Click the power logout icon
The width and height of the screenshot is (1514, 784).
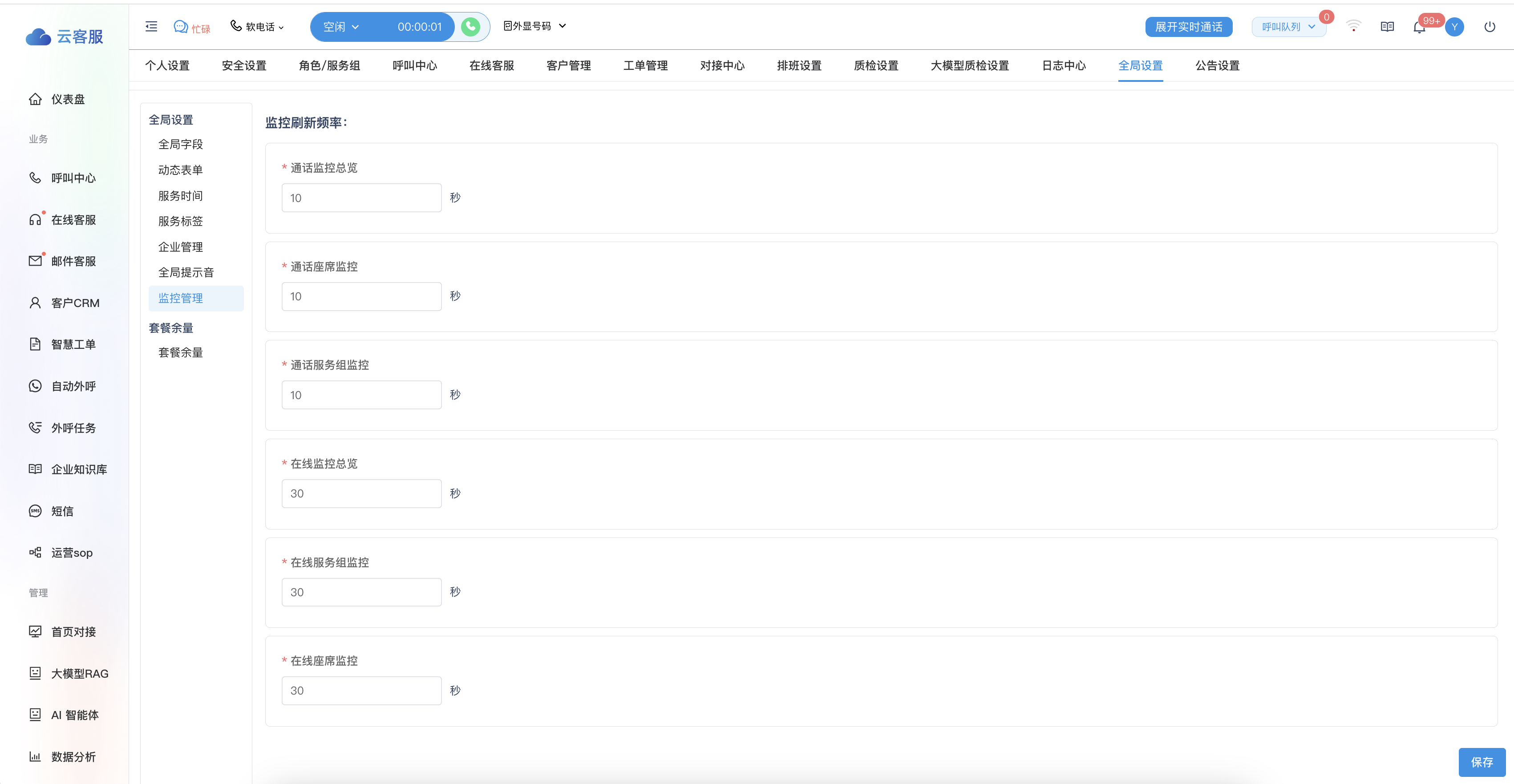pyautogui.click(x=1490, y=26)
